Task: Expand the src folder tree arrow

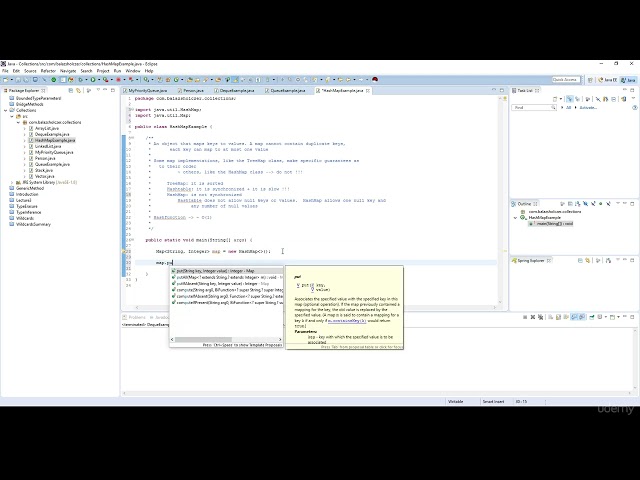Action: (x=12, y=116)
